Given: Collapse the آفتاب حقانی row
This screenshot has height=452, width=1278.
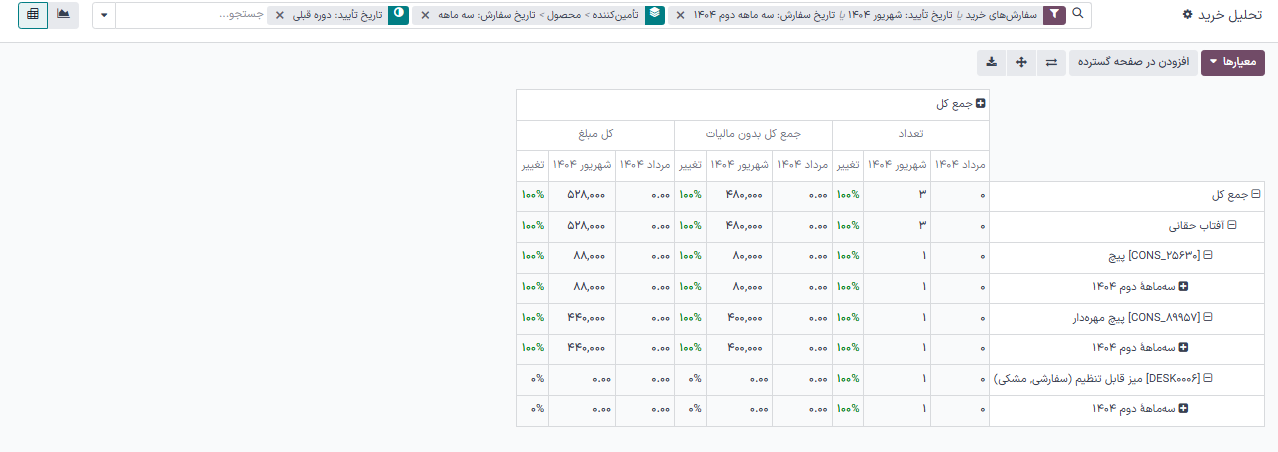Looking at the screenshot, I should (x=1232, y=226).
